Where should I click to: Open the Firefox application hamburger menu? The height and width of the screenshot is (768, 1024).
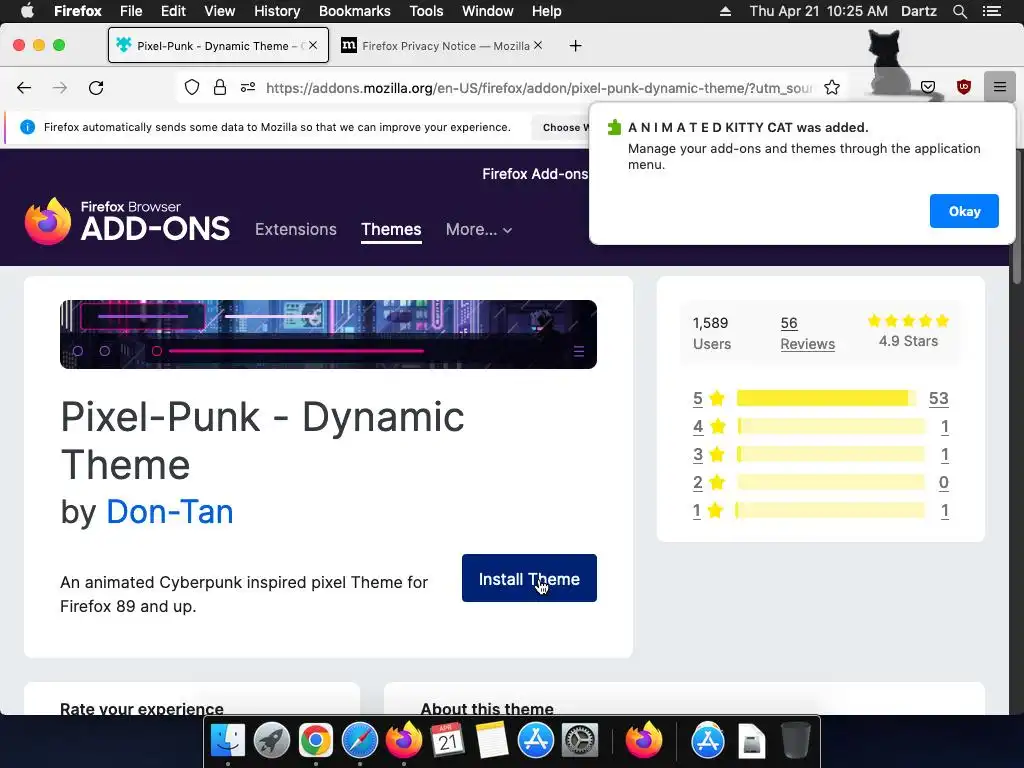999,87
